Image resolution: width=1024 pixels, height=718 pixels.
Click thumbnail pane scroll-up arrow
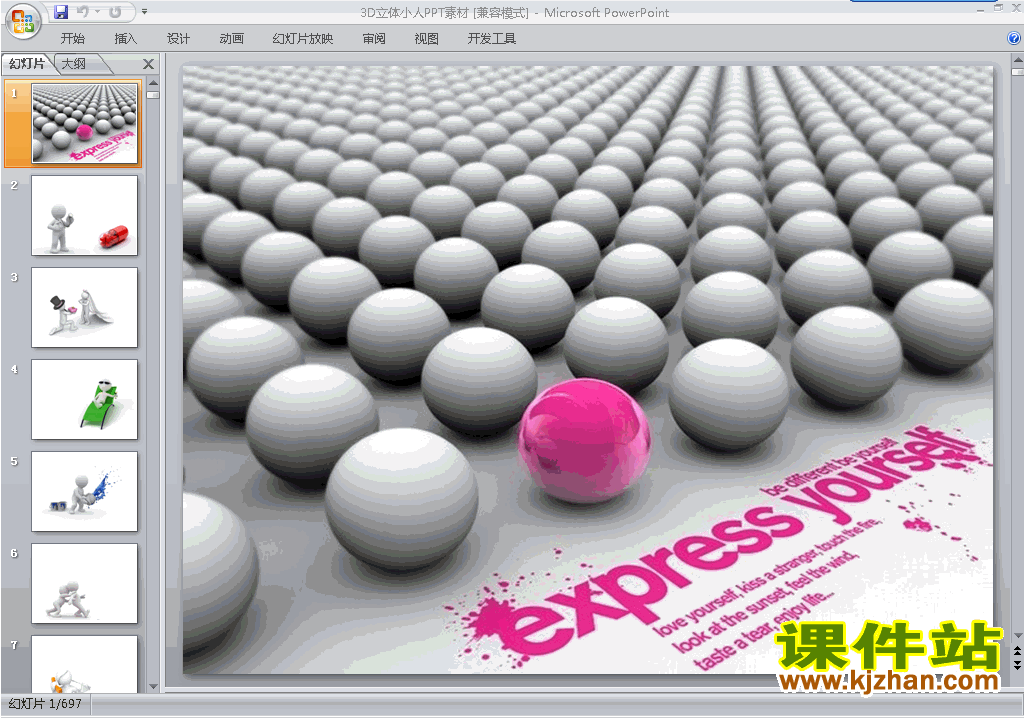point(153,84)
